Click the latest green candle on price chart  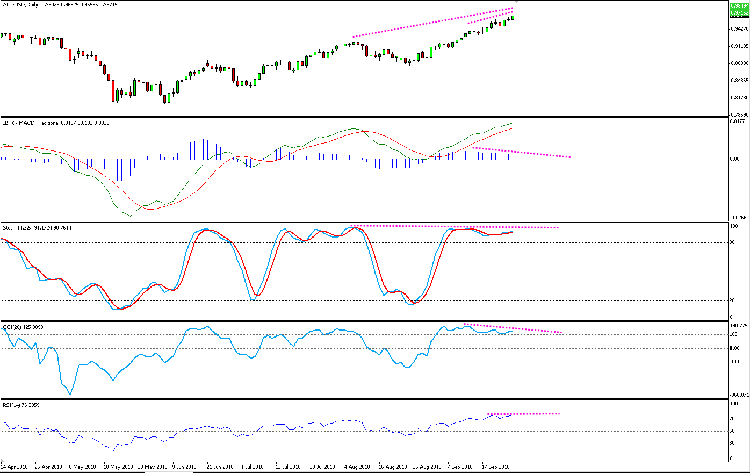coord(513,18)
